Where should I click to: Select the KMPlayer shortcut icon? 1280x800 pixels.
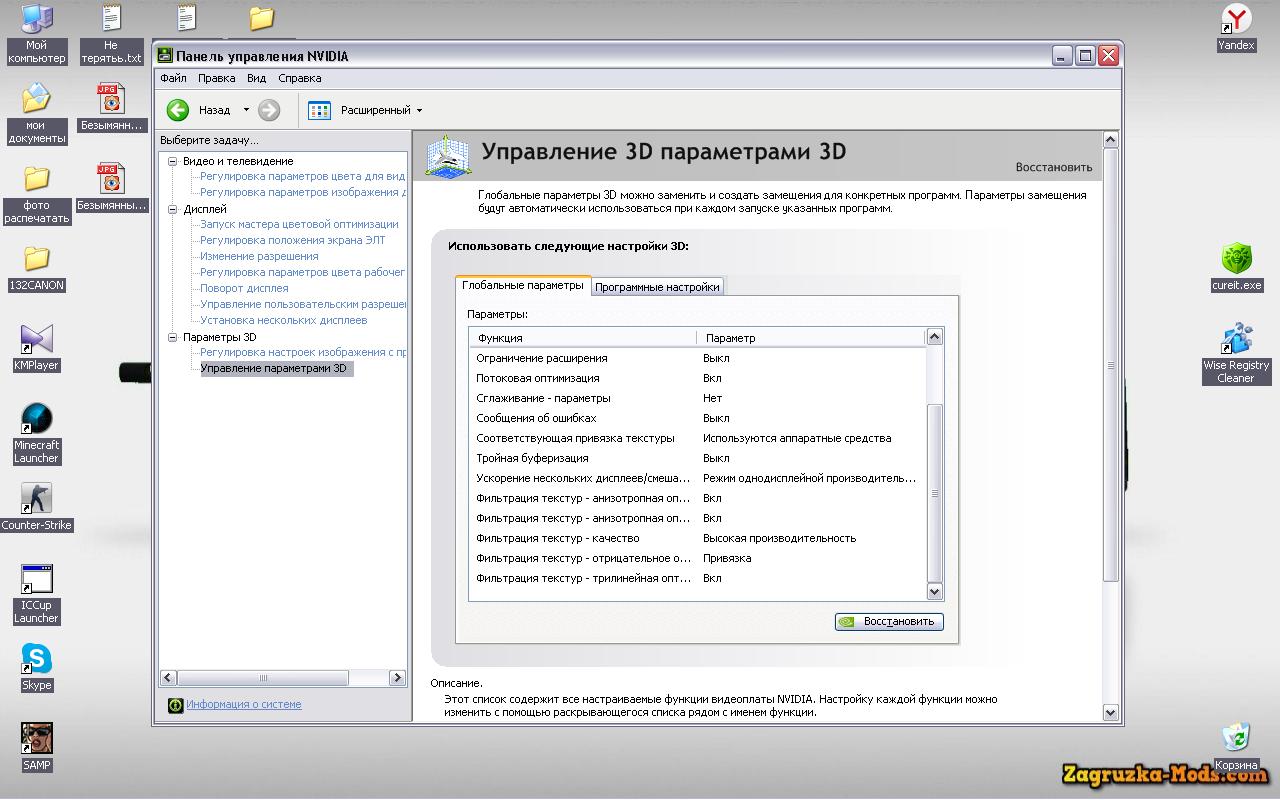36,339
